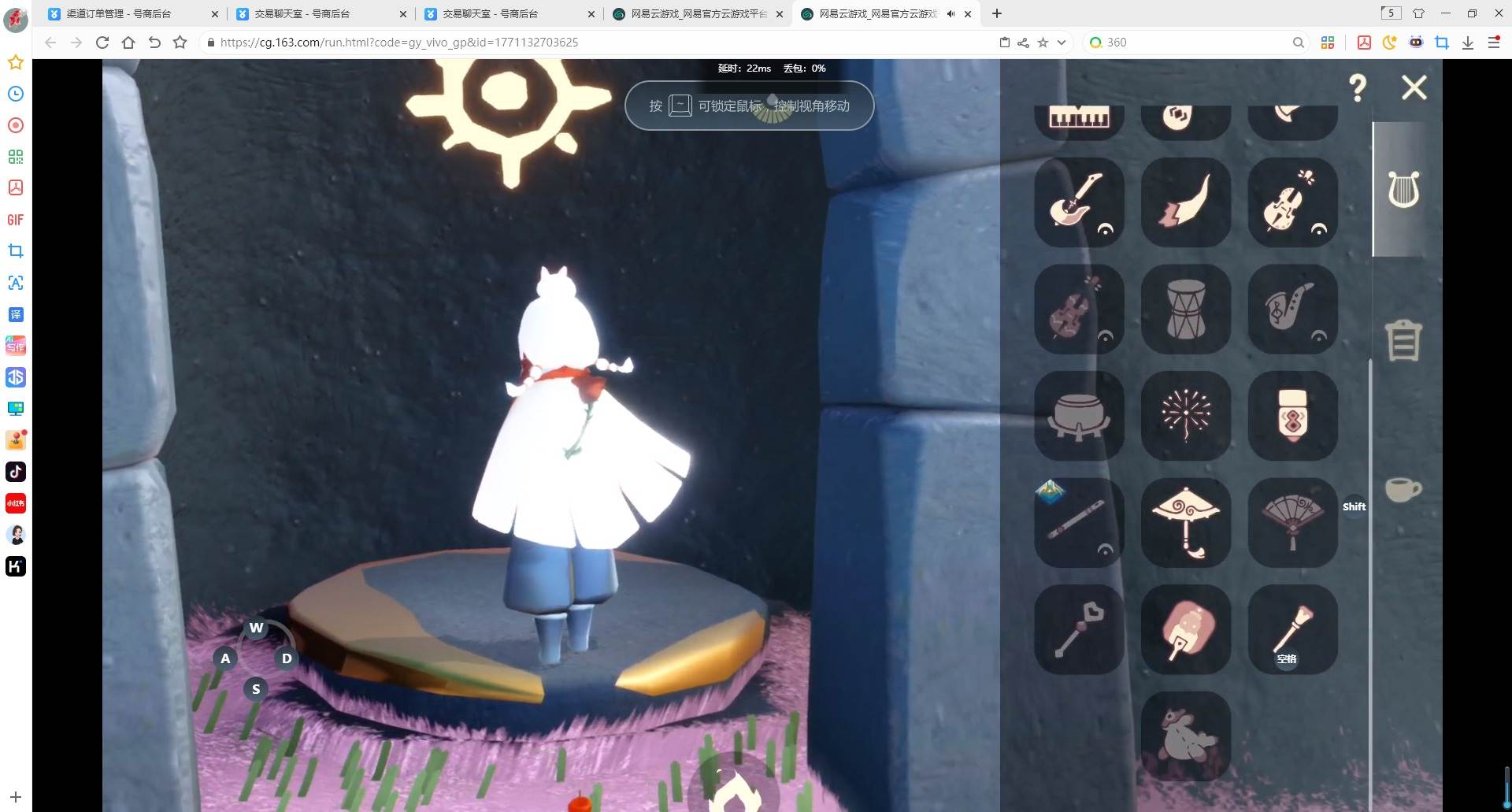1512x812 pixels.
Task: Expand the address bar dropdown chevron
Action: coord(1062,43)
